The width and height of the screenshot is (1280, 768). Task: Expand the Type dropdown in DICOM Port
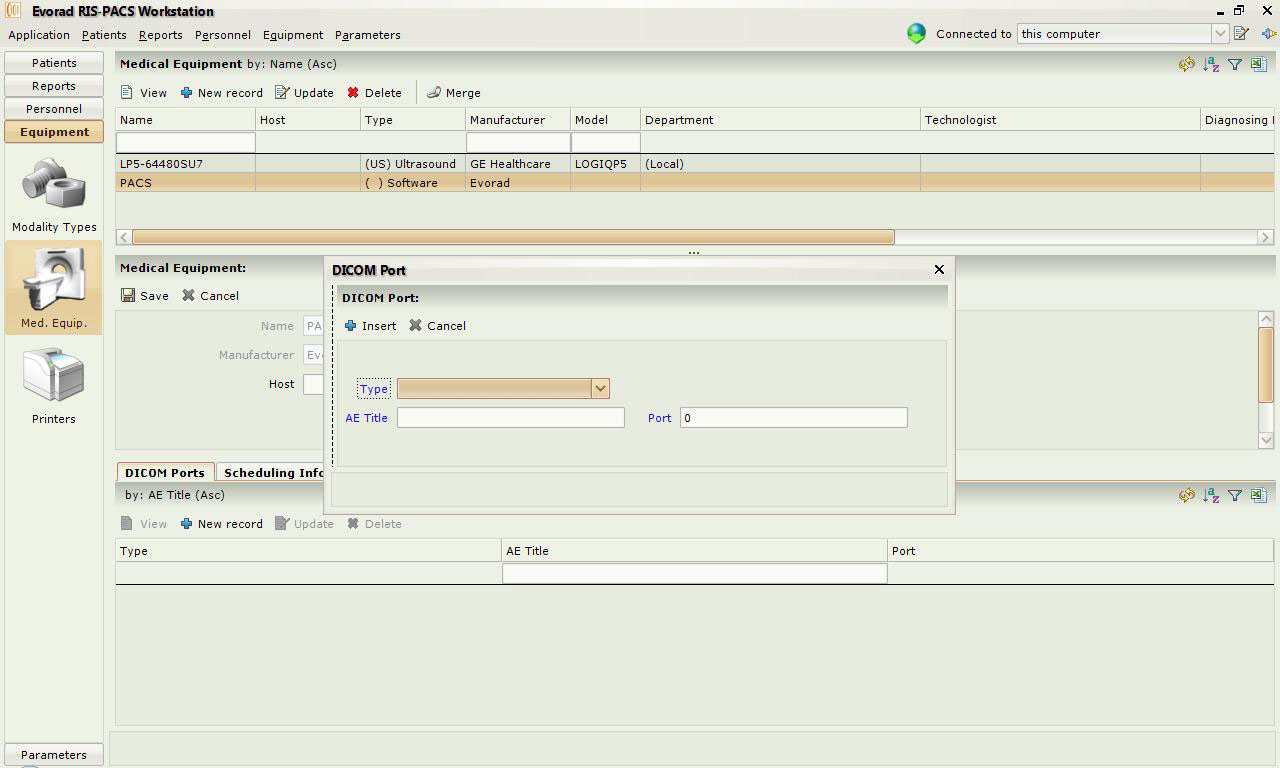pyautogui.click(x=600, y=389)
